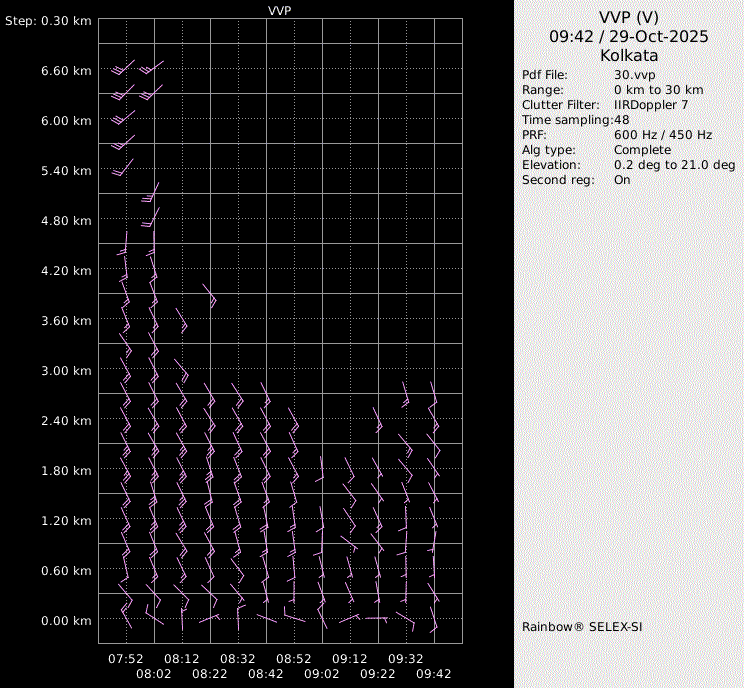
Task: Select the Kolkata station name
Action: coord(628,56)
